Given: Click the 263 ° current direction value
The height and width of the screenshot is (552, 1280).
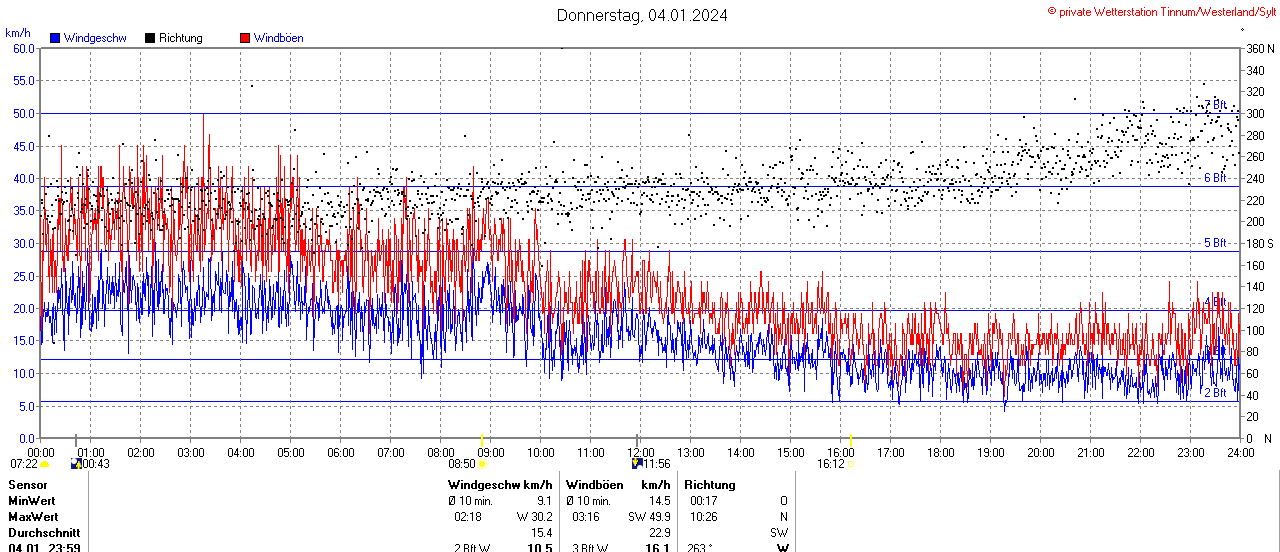Looking at the screenshot, I should 698,547.
